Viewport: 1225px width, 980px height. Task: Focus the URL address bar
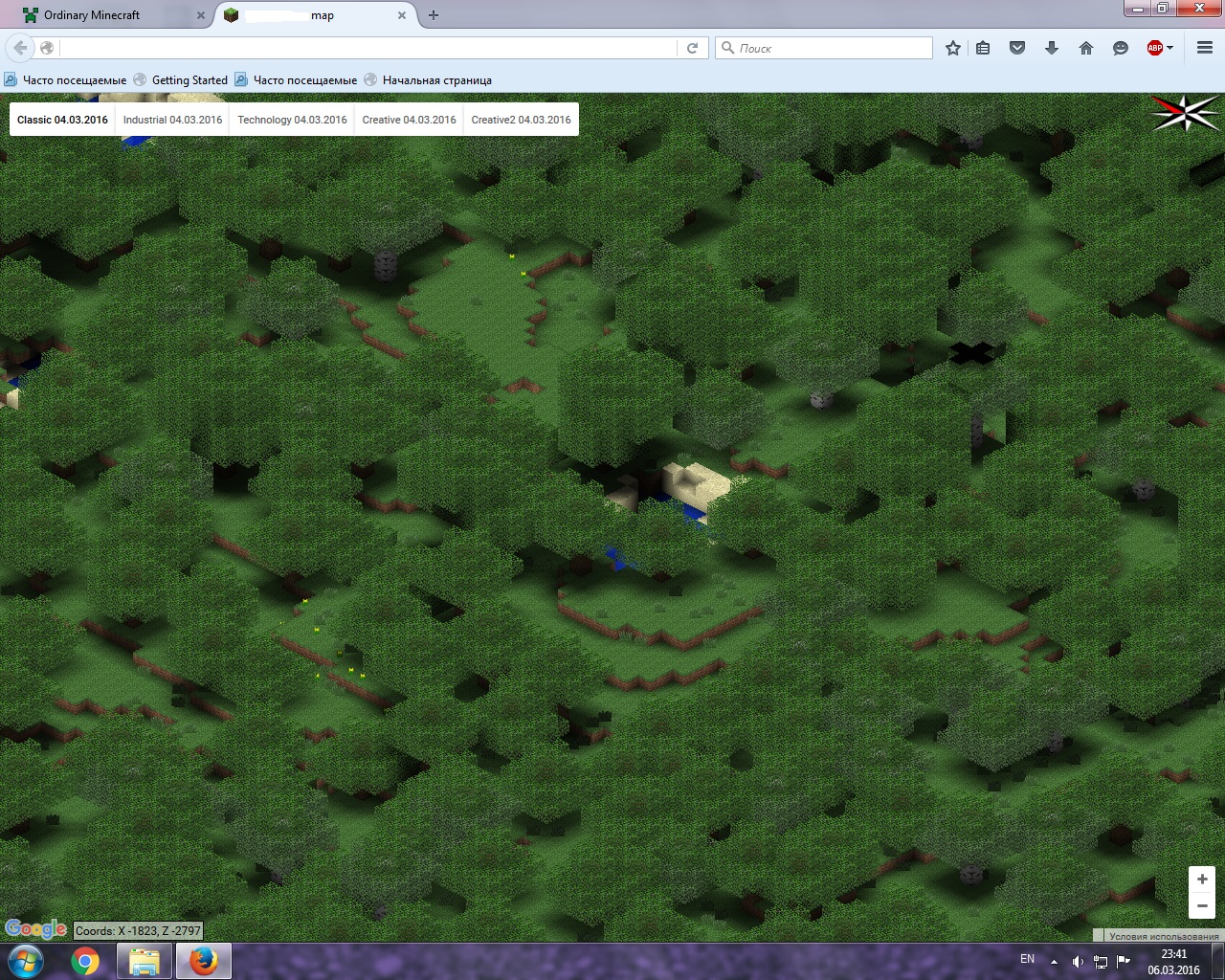pos(368,48)
